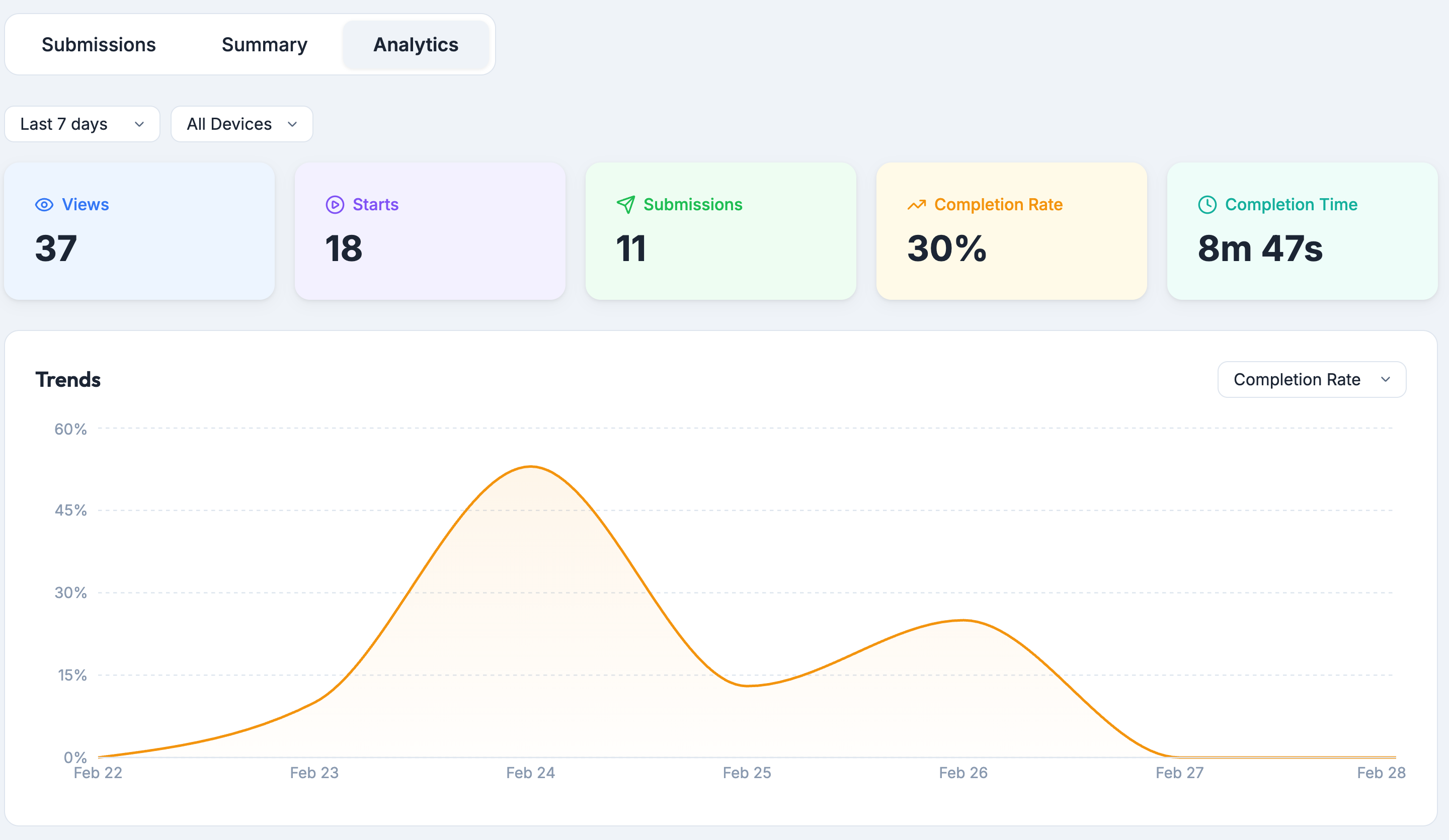The image size is (1449, 840).
Task: Open the Completion Rate metric selector in Trends
Action: click(1311, 379)
